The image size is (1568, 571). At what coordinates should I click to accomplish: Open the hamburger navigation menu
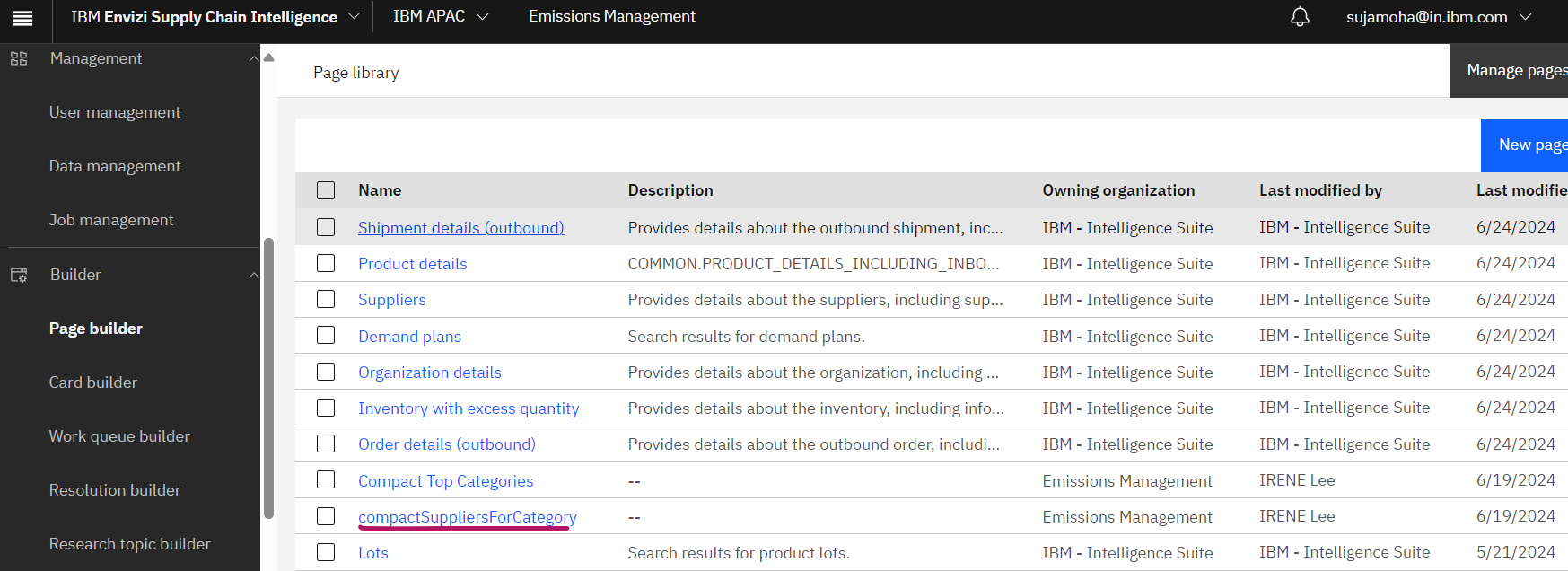(x=22, y=18)
